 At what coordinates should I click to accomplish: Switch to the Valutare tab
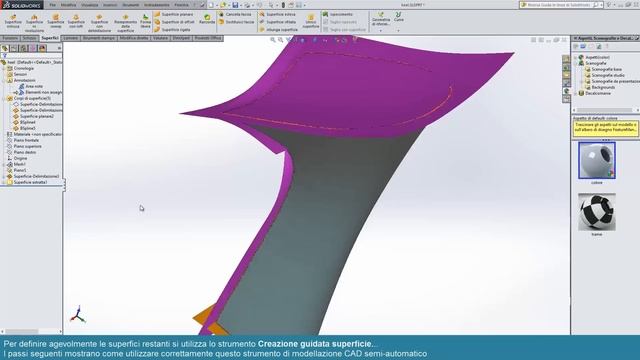[x=160, y=38]
